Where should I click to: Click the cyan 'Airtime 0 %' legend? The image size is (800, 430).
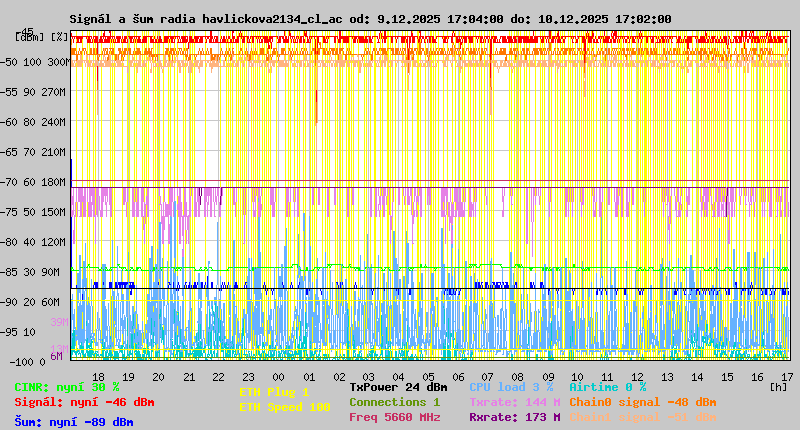click(x=607, y=387)
